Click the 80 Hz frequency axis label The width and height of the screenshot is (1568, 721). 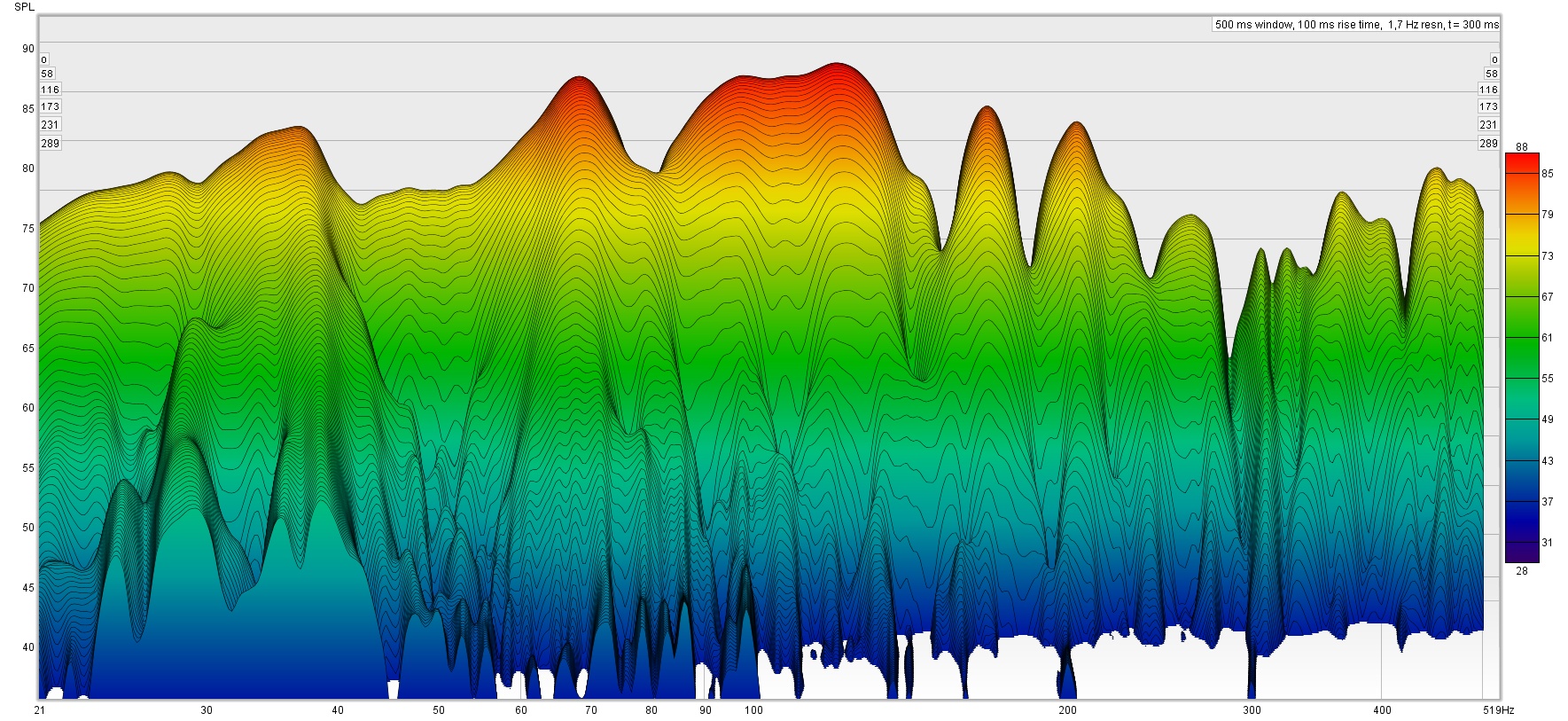[x=651, y=710]
